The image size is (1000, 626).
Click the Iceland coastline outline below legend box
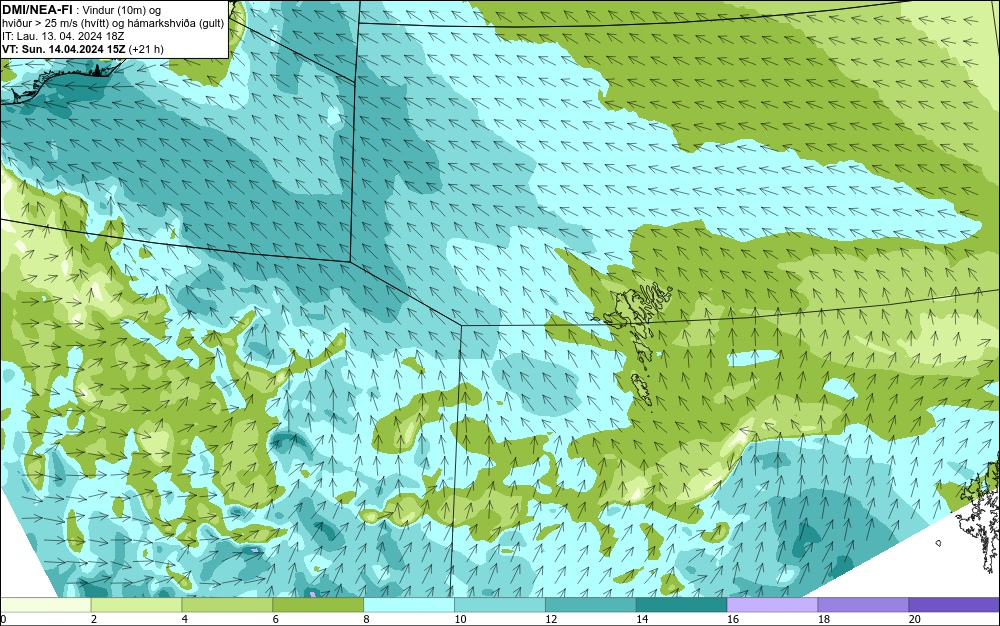61,80
